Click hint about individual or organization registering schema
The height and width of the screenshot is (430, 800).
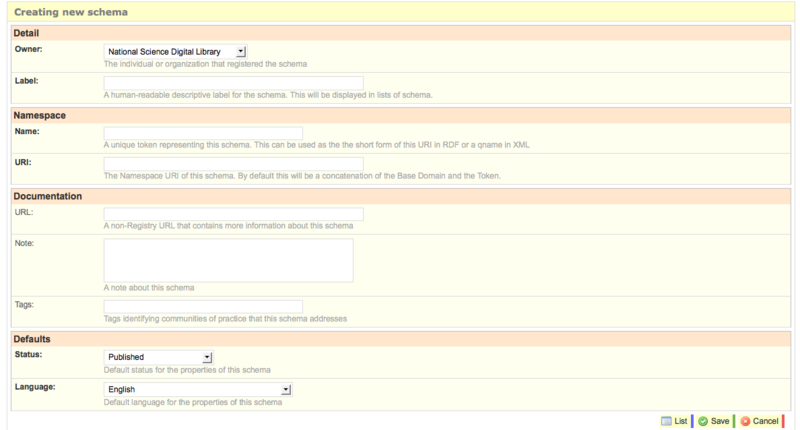click(x=205, y=64)
